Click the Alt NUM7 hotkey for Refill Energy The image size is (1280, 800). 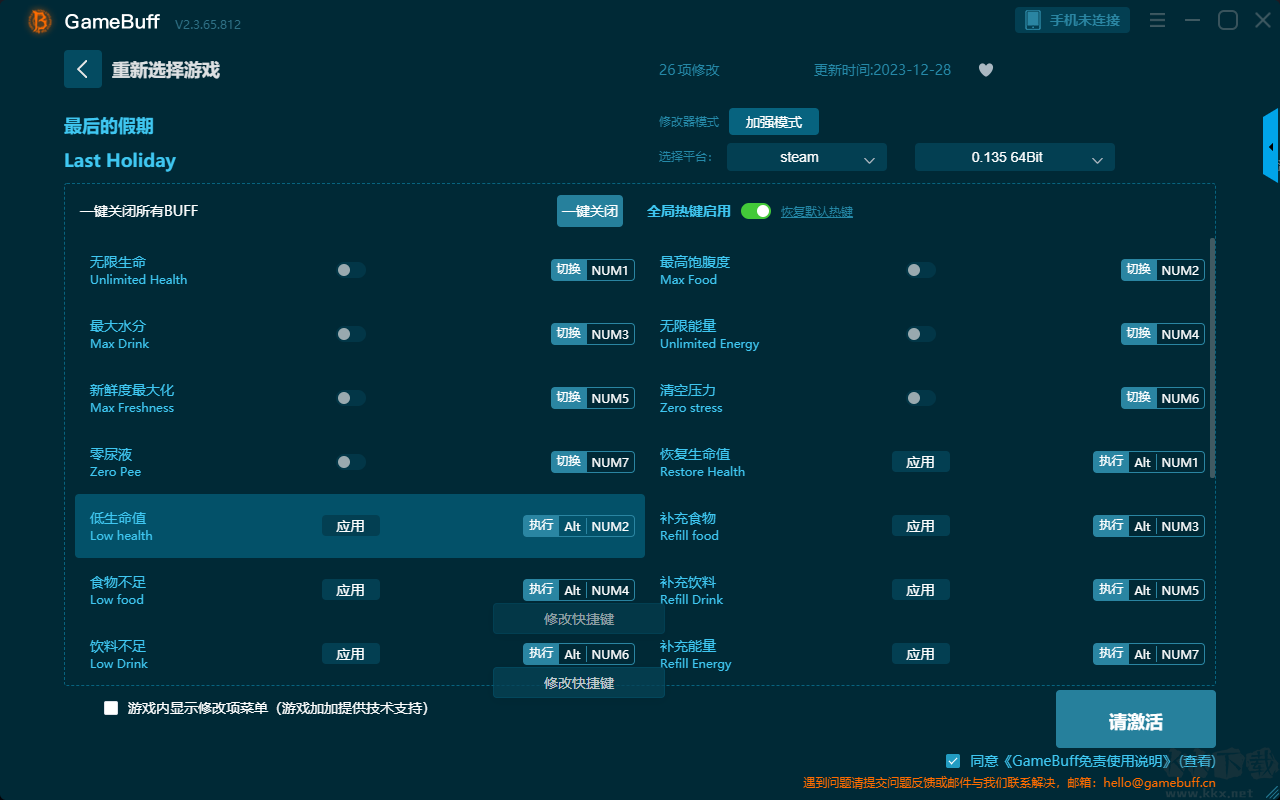(x=1149, y=654)
